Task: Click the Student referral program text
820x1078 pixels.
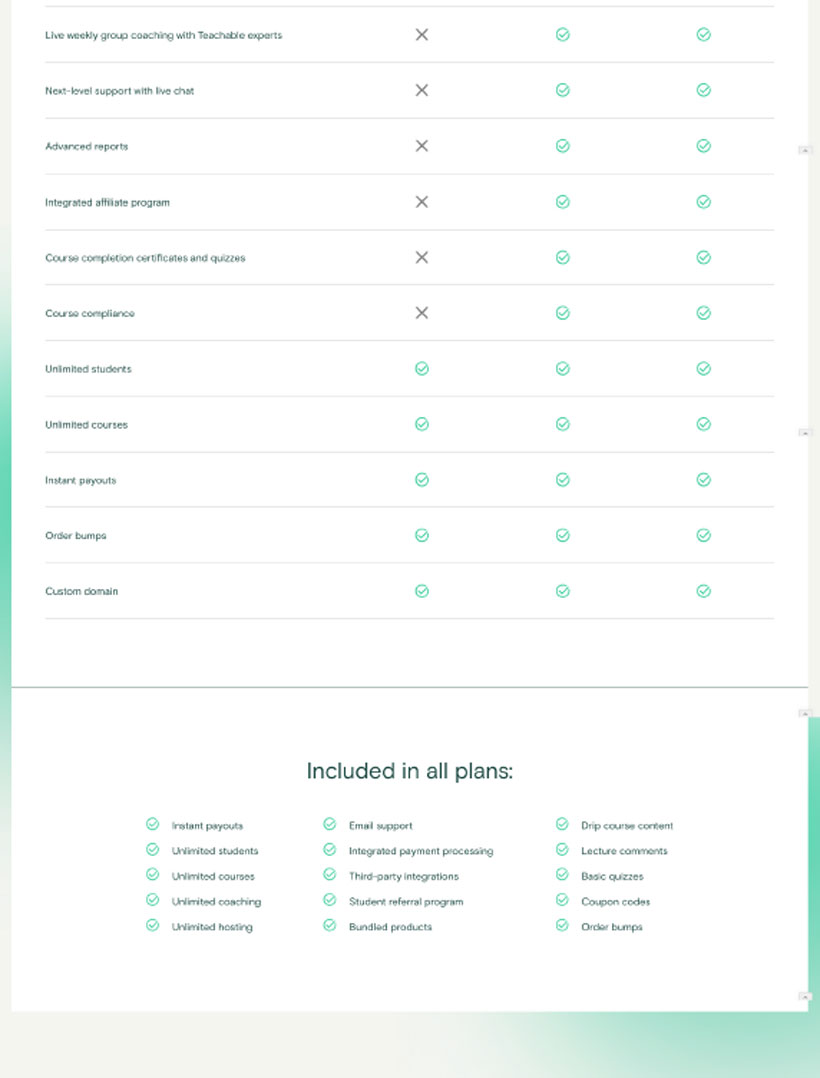Action: pos(406,901)
